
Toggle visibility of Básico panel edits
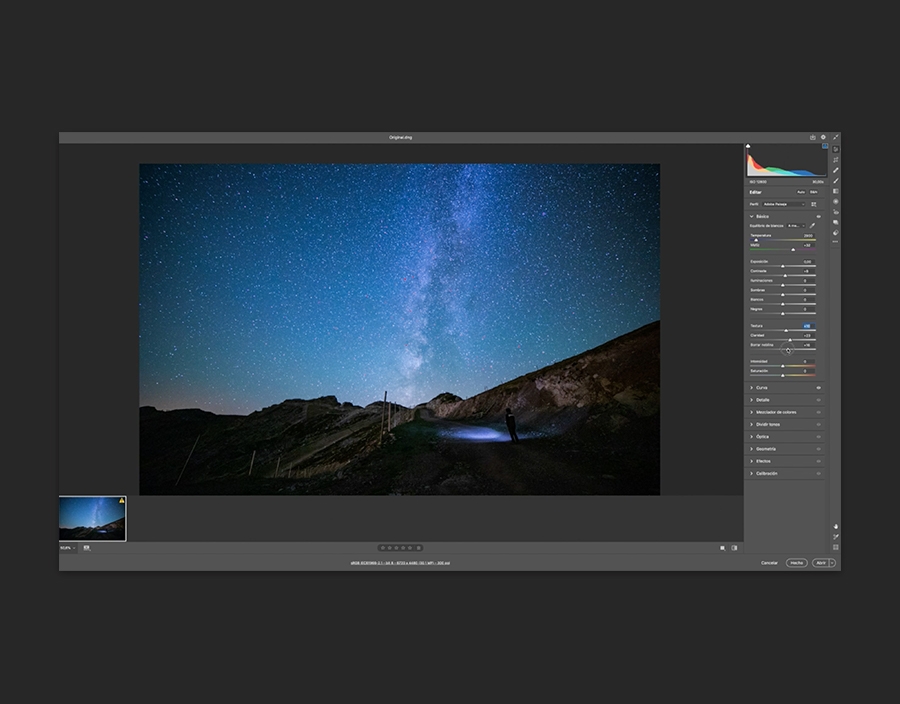(x=818, y=216)
